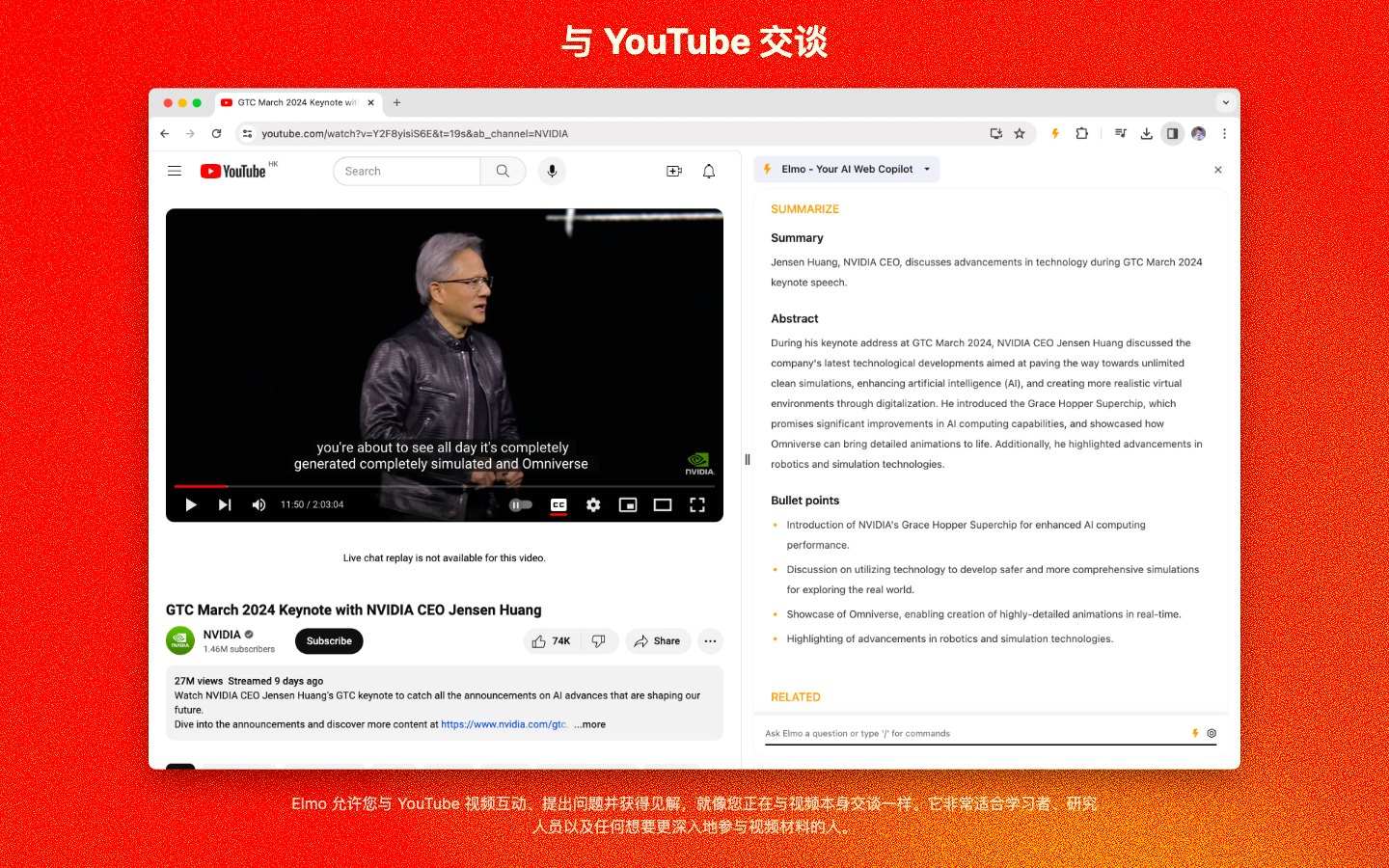The image size is (1389, 868).
Task: Click the Bullet points heading
Action: click(x=804, y=501)
